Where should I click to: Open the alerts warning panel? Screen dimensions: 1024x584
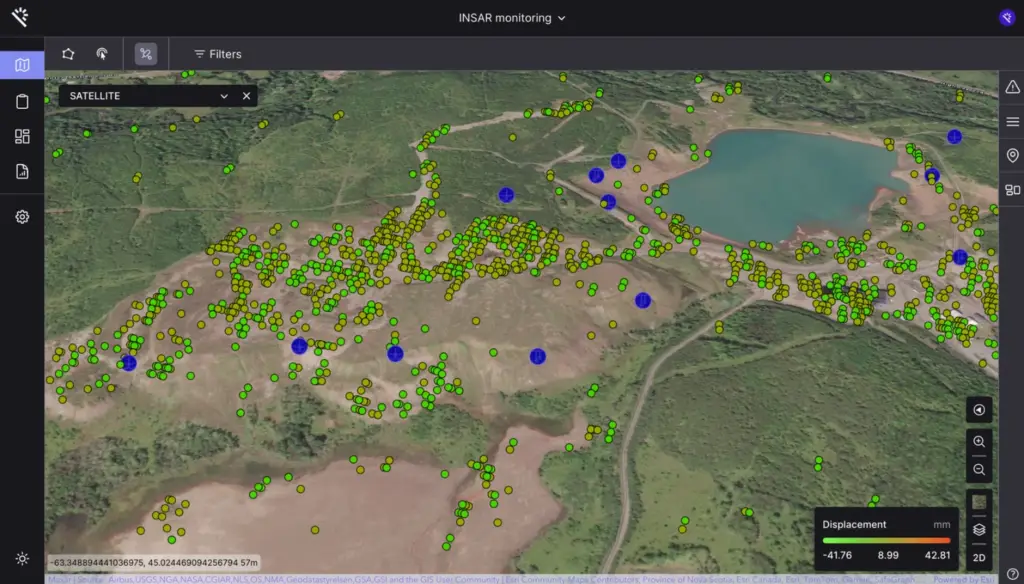point(1012,87)
